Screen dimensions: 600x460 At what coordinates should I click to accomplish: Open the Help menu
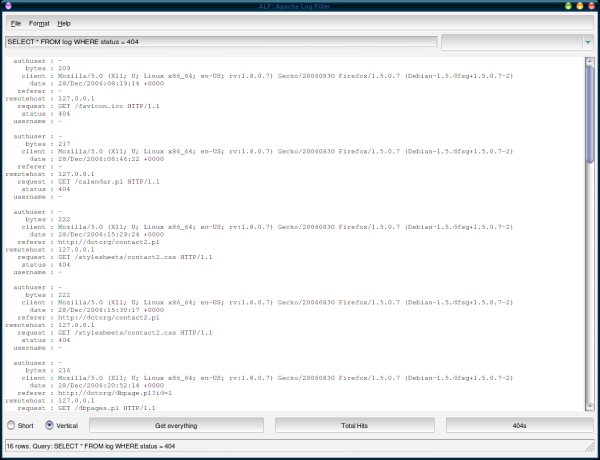pos(64,23)
